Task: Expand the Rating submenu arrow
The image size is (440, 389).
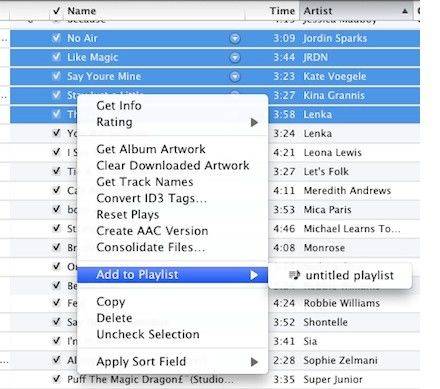Action: pyautogui.click(x=254, y=122)
